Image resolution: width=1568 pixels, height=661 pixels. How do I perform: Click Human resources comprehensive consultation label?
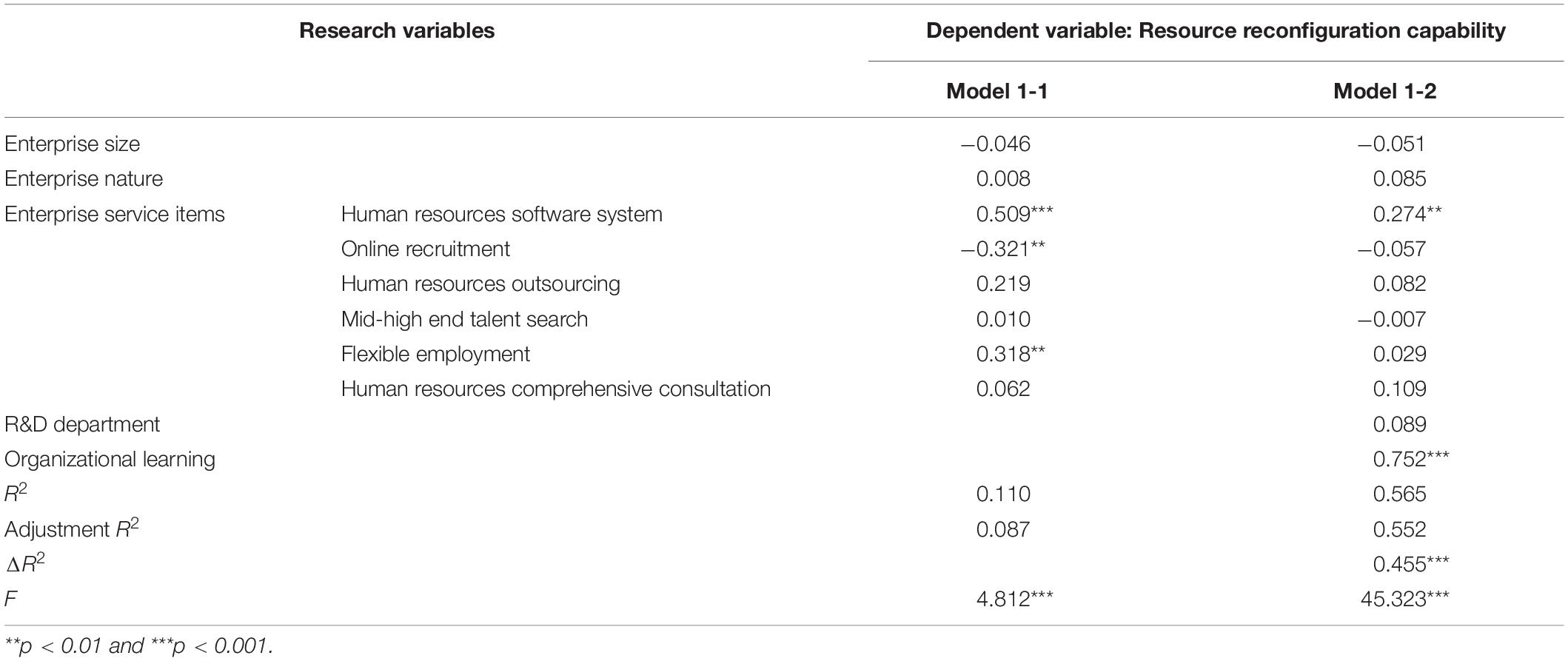(x=556, y=389)
